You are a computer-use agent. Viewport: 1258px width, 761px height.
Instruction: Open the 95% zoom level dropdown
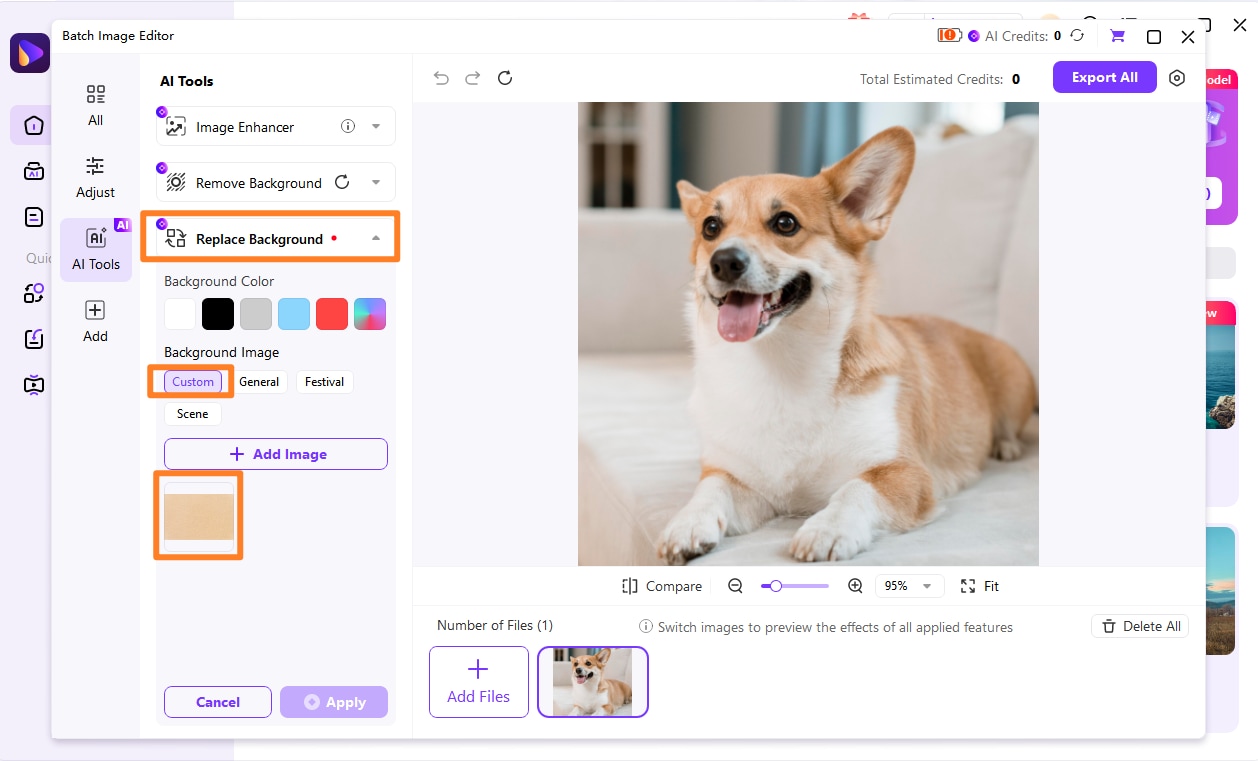(909, 586)
